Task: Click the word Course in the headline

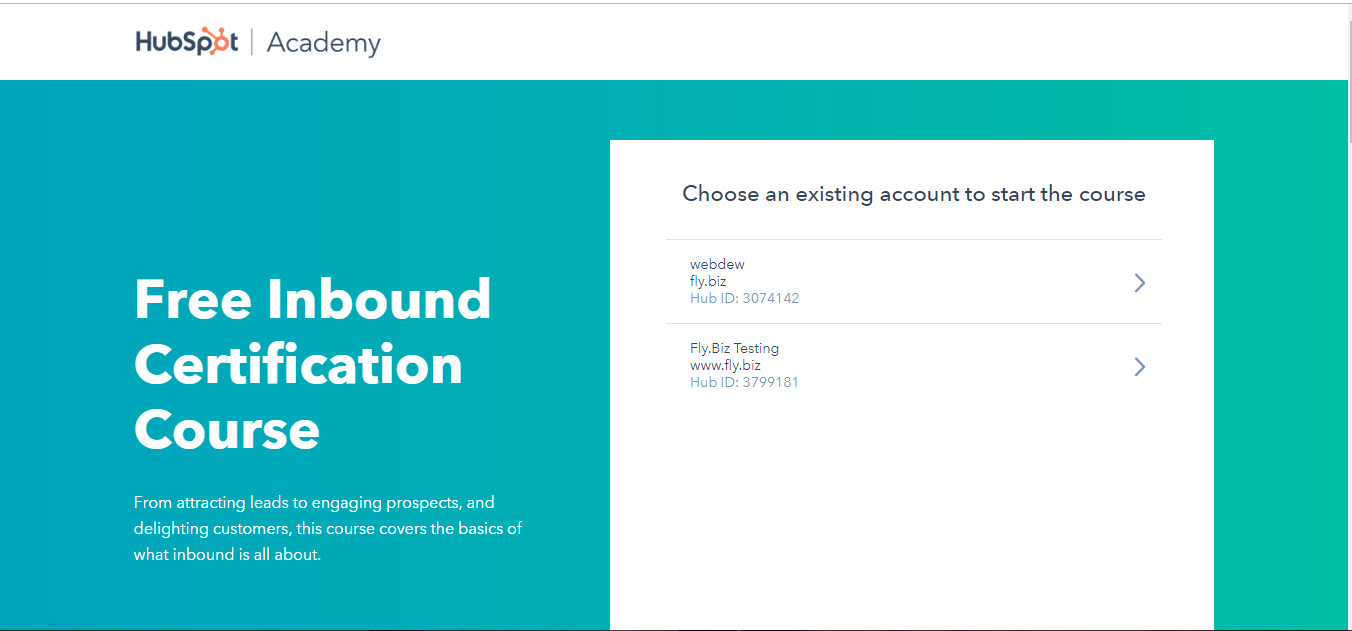Action: (227, 430)
